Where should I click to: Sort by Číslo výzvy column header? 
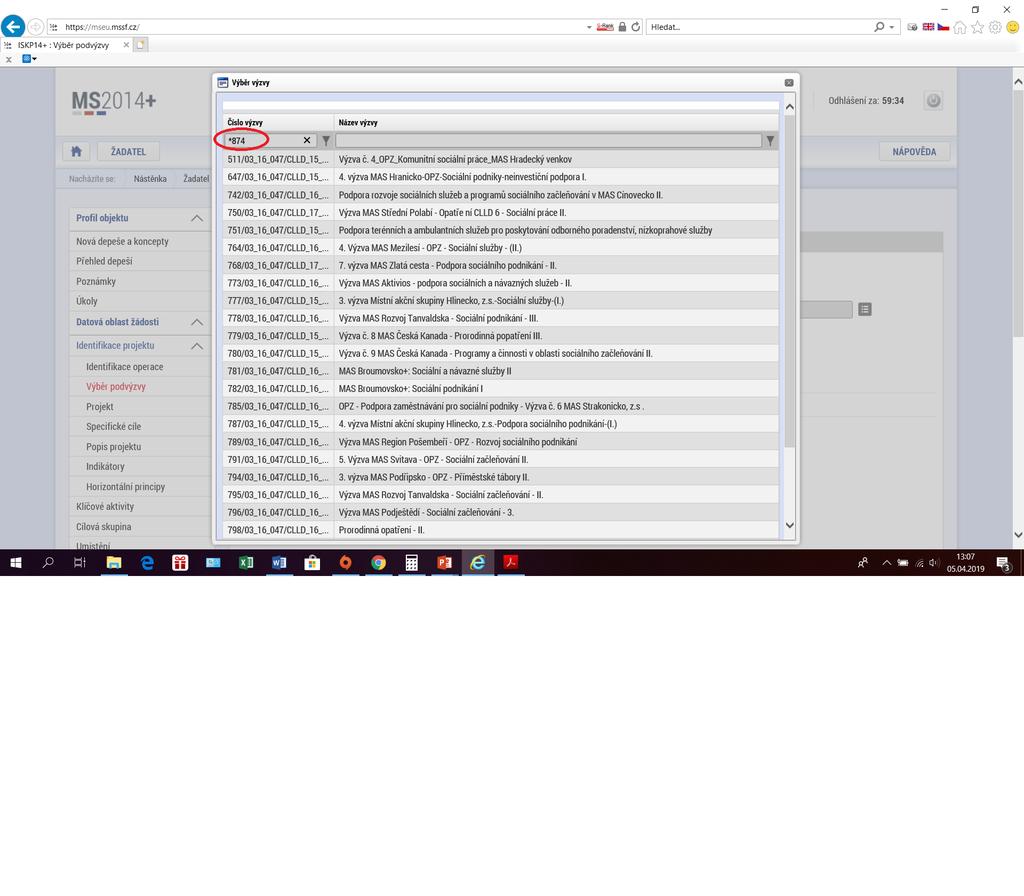[245, 122]
